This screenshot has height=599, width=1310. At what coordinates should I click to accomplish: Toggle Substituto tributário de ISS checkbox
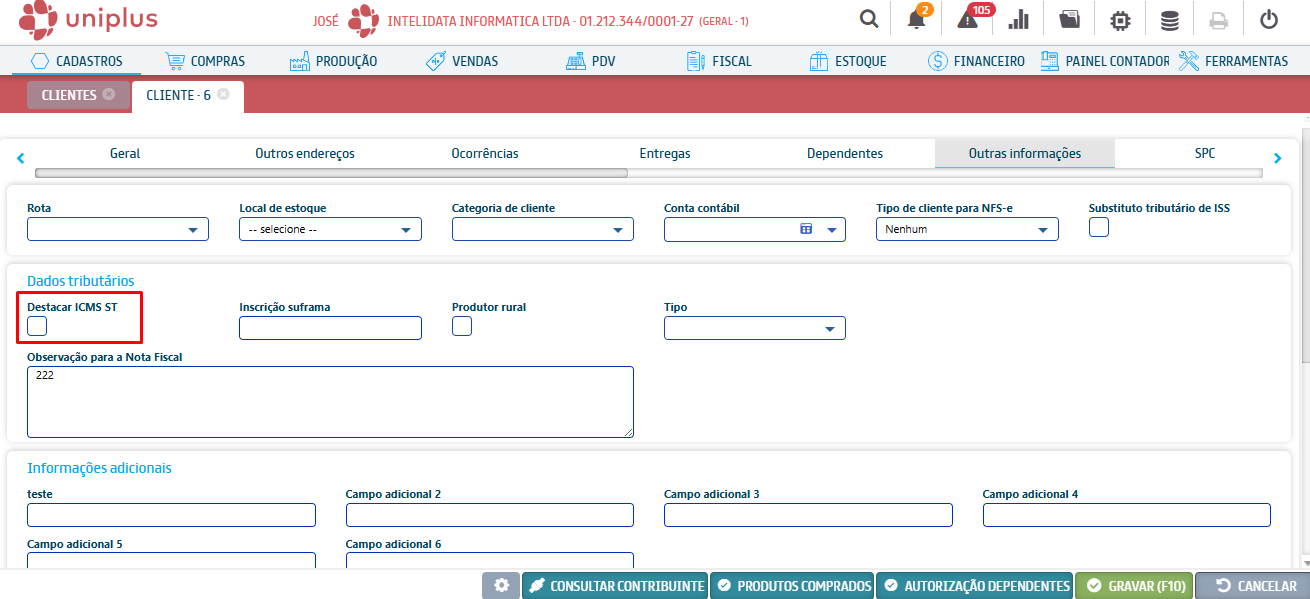click(1099, 227)
